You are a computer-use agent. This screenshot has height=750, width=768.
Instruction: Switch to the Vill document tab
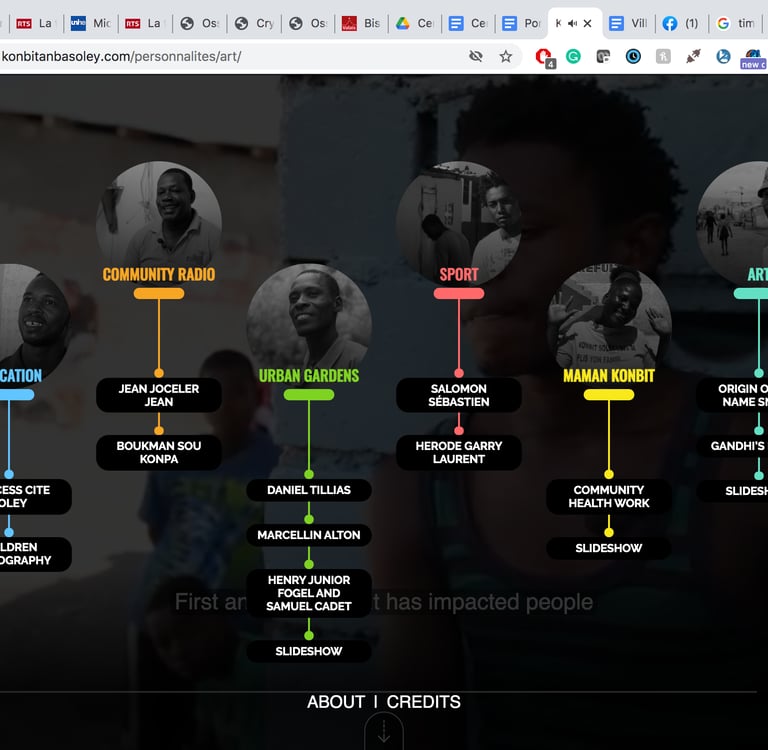[628, 23]
